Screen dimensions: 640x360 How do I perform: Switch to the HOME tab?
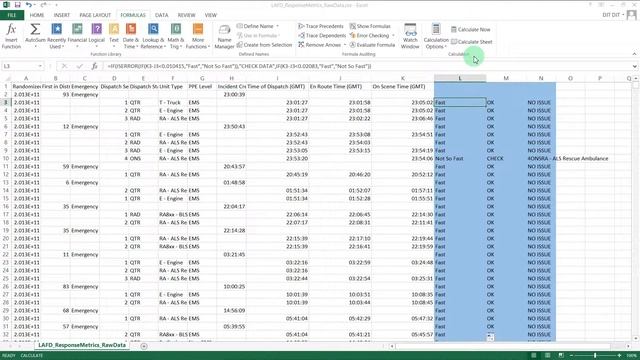[x=37, y=15]
